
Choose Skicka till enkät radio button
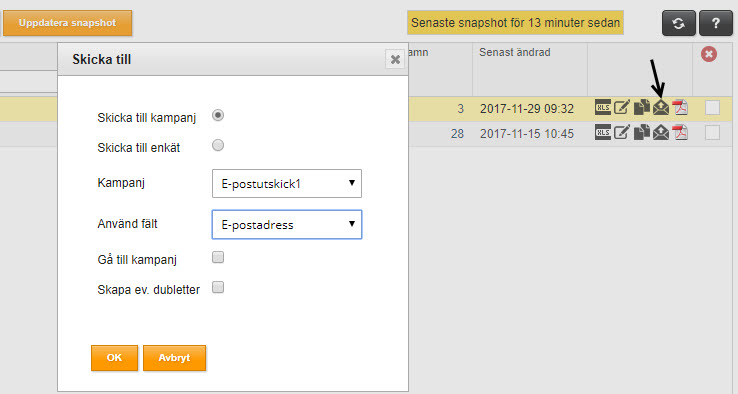coord(218,145)
